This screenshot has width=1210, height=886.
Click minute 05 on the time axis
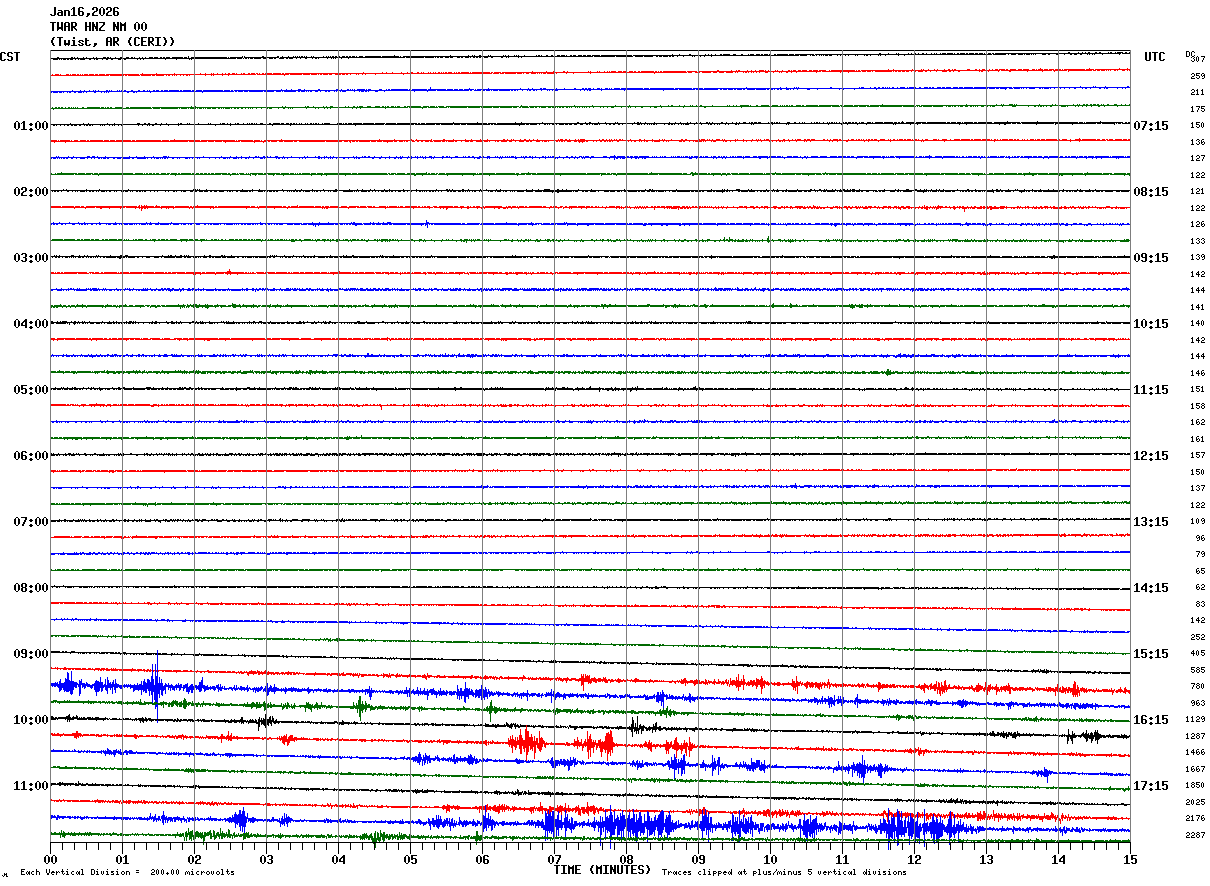[x=410, y=859]
